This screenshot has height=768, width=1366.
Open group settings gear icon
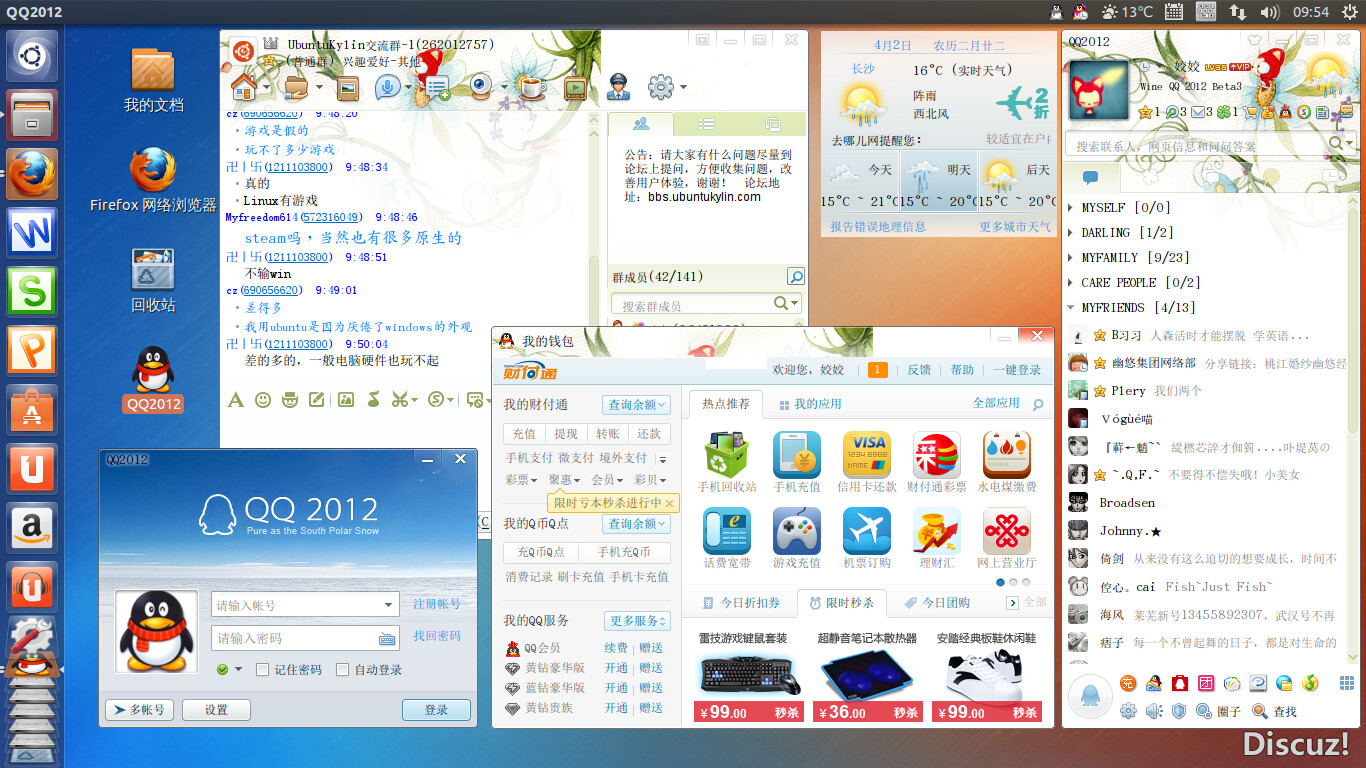(661, 88)
